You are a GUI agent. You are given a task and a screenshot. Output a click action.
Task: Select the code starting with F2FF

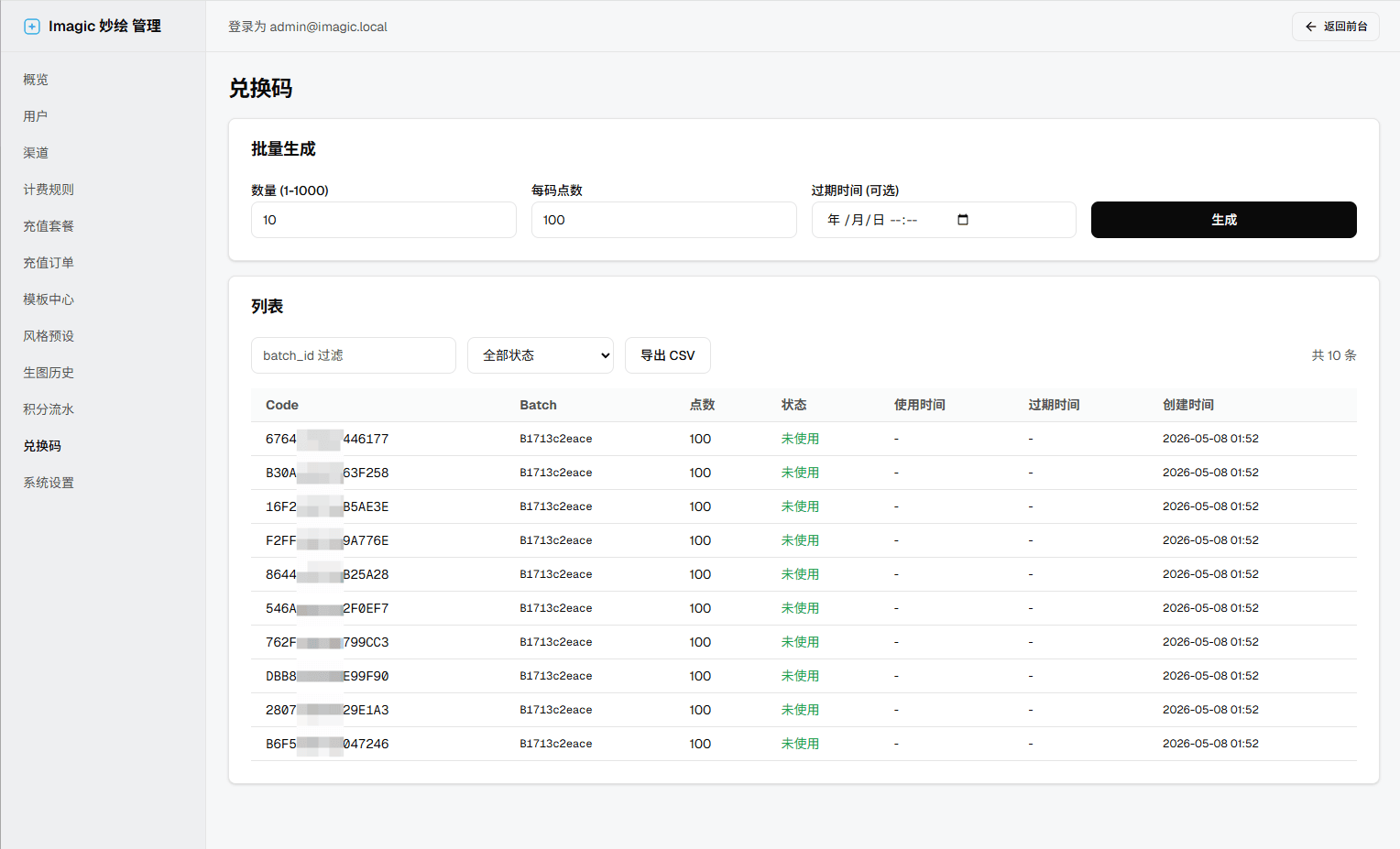(x=327, y=540)
